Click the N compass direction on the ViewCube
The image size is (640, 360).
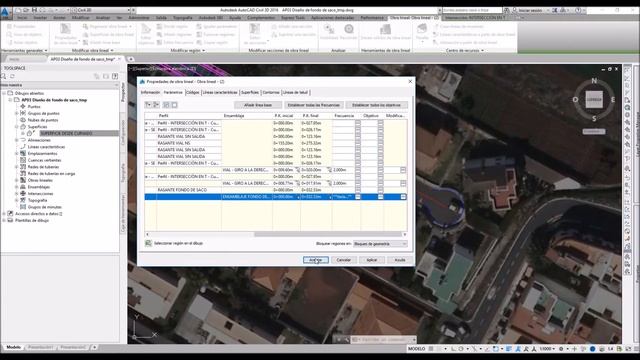594,81
